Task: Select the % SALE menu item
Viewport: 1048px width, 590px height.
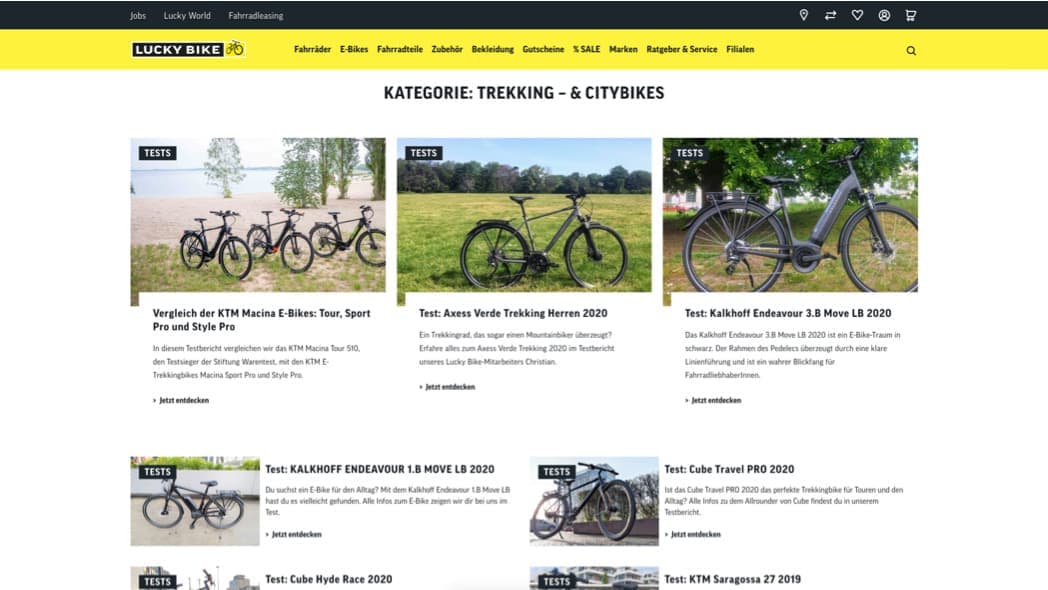Action: click(x=586, y=49)
